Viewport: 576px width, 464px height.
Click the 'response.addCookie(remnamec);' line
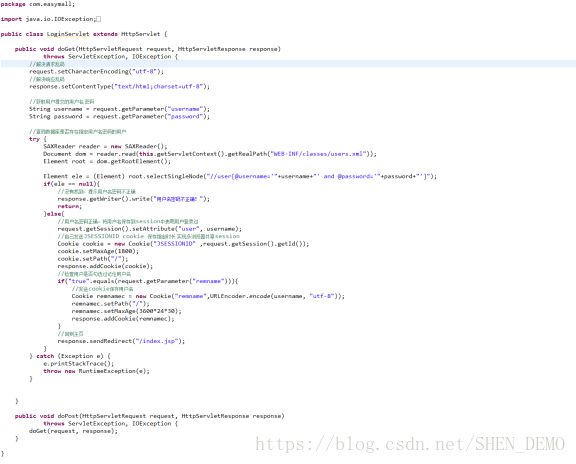123,319
